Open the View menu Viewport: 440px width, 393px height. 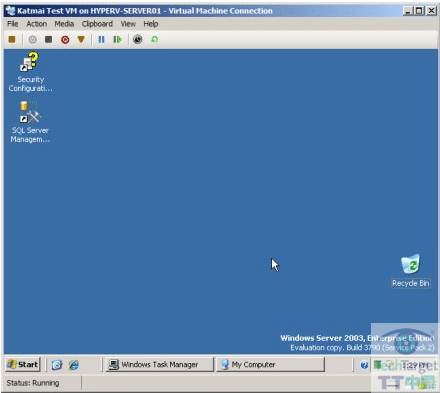pyautogui.click(x=128, y=24)
